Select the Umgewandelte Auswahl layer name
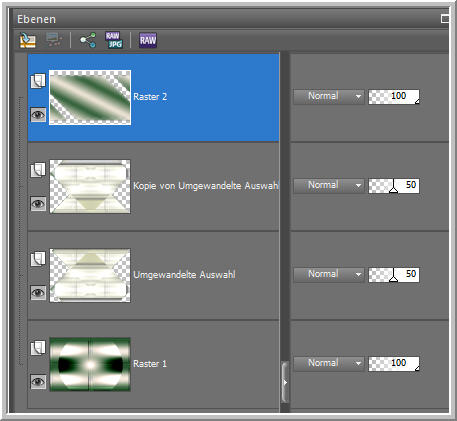The image size is (457, 421). pos(184,275)
